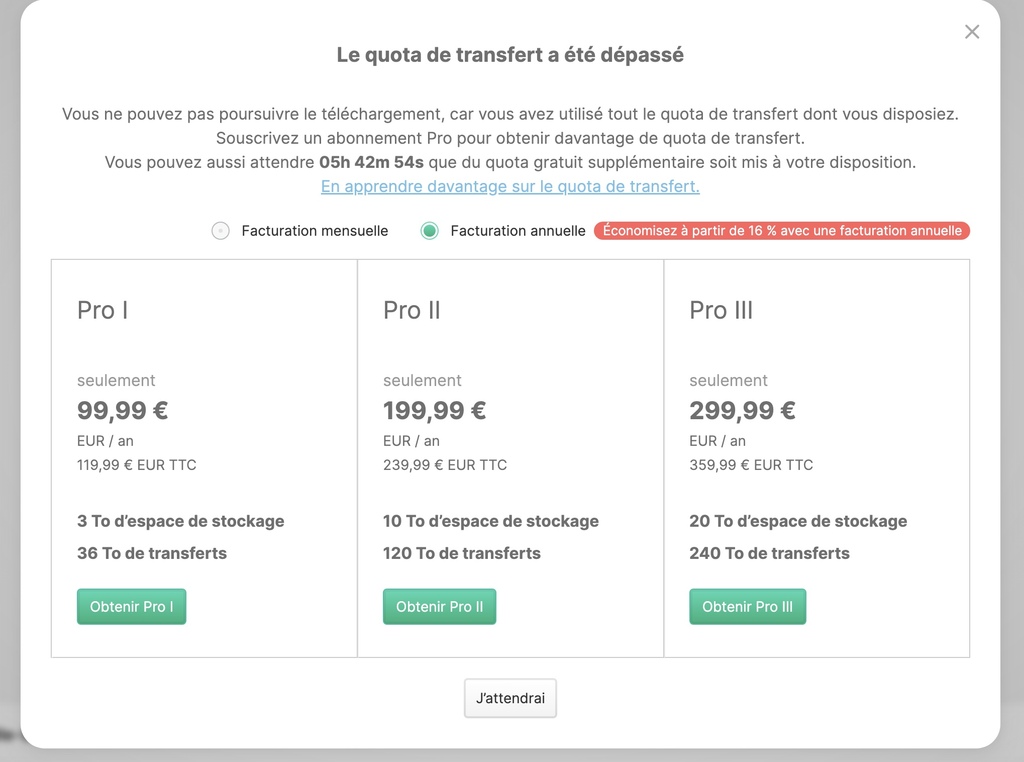Click the dialog title about exceeded quota
This screenshot has width=1024, height=762.
click(x=510, y=56)
